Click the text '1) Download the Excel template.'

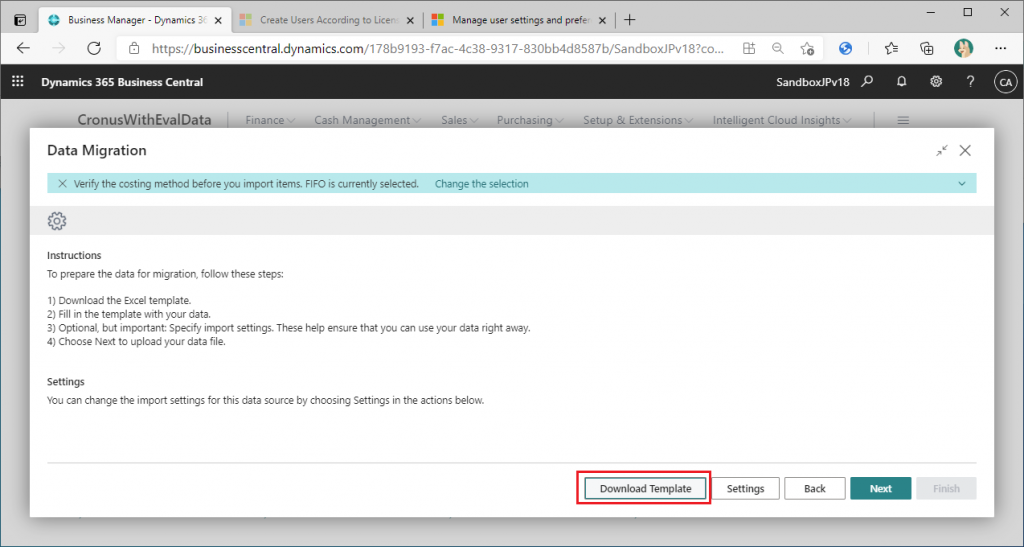pos(119,300)
